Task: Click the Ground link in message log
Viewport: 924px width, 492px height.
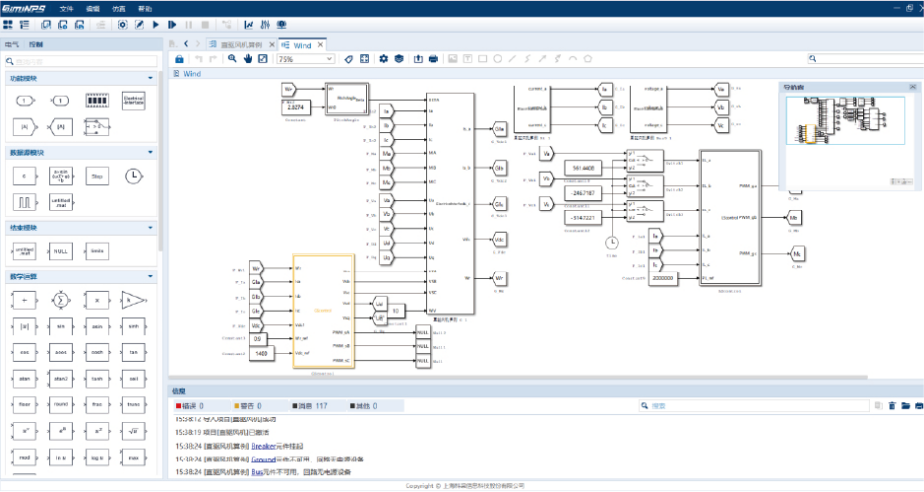Action: click(x=263, y=459)
